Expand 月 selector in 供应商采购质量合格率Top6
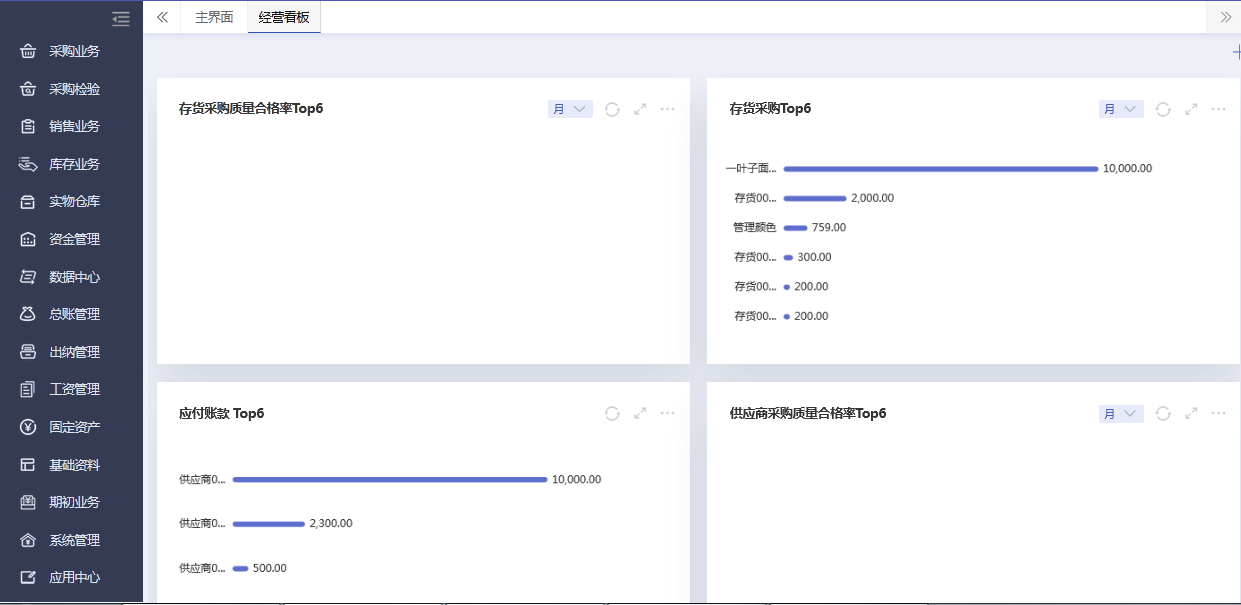This screenshot has height=605, width=1241. (1121, 413)
